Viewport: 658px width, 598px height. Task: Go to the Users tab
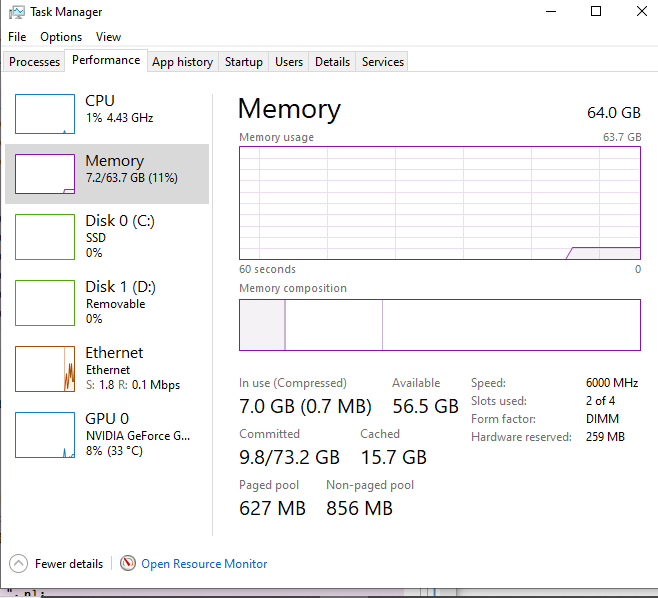(289, 62)
